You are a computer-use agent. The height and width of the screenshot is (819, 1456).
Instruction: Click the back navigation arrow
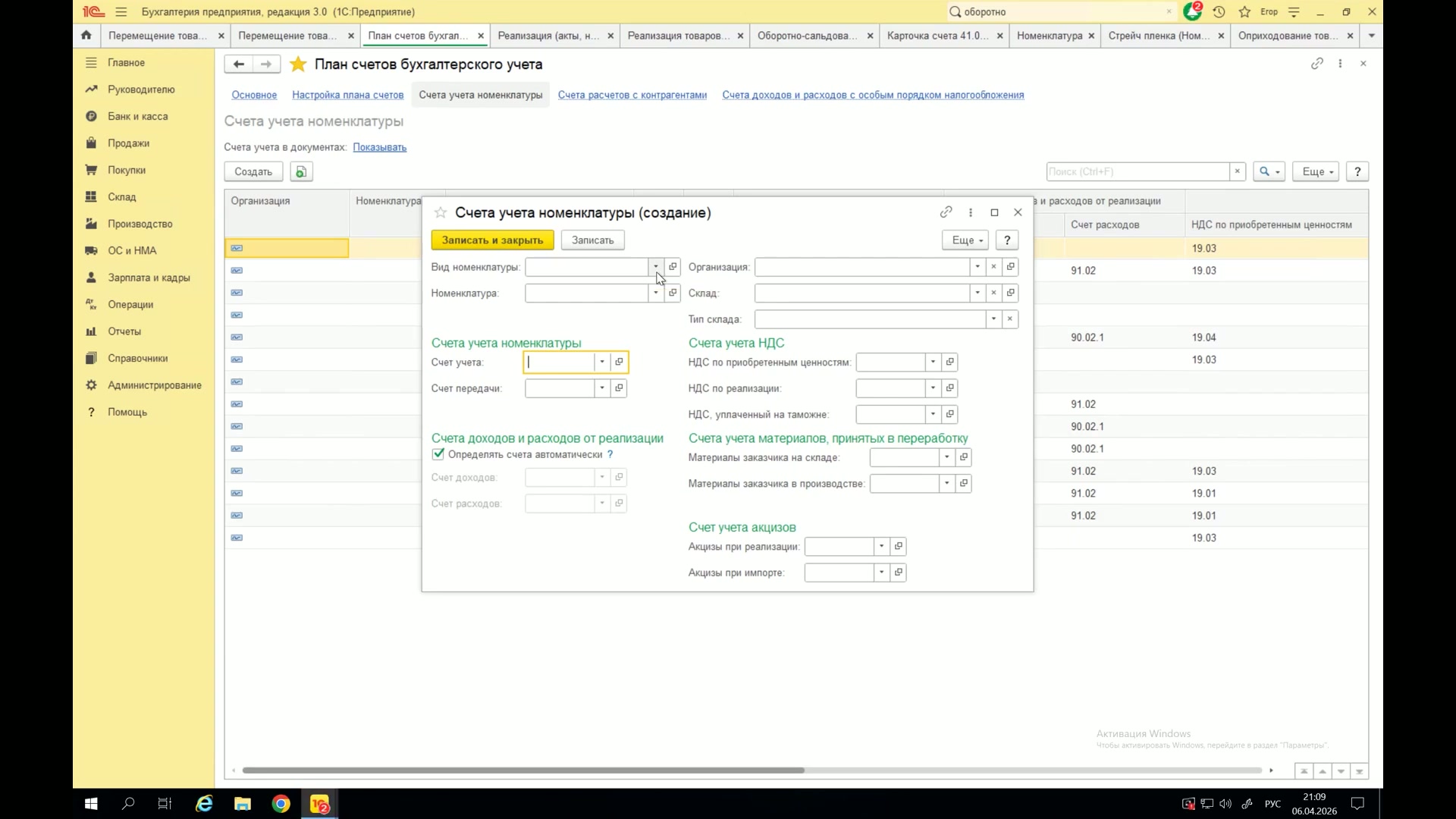(x=238, y=64)
